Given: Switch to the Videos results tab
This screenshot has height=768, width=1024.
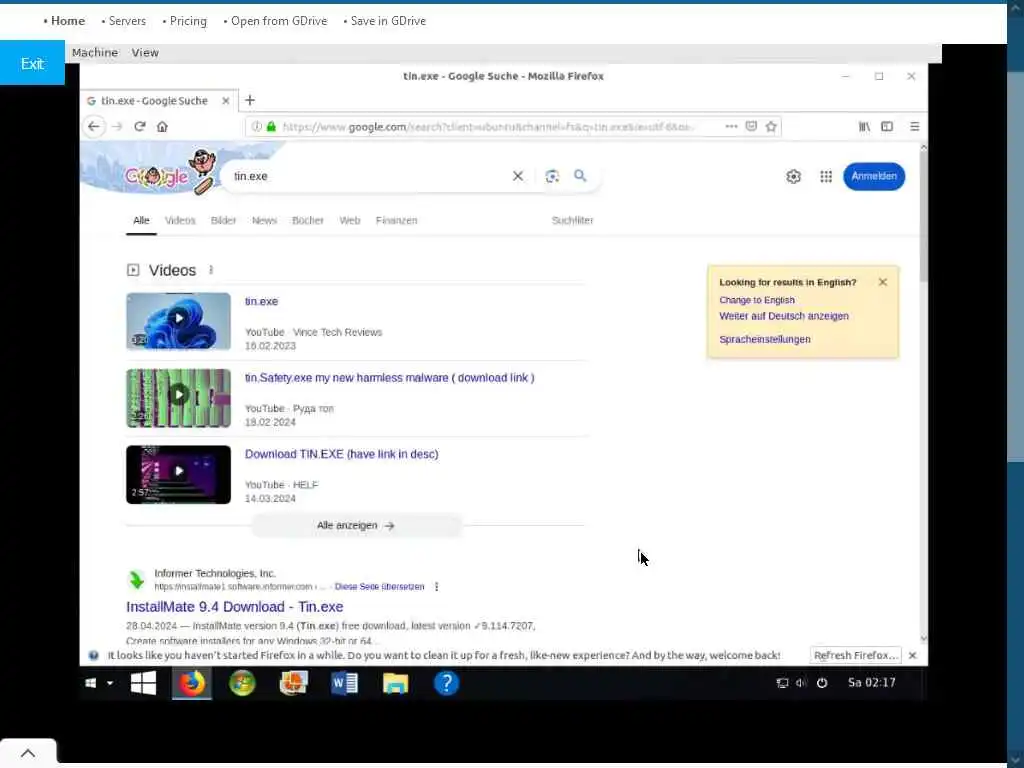Looking at the screenshot, I should [x=180, y=221].
